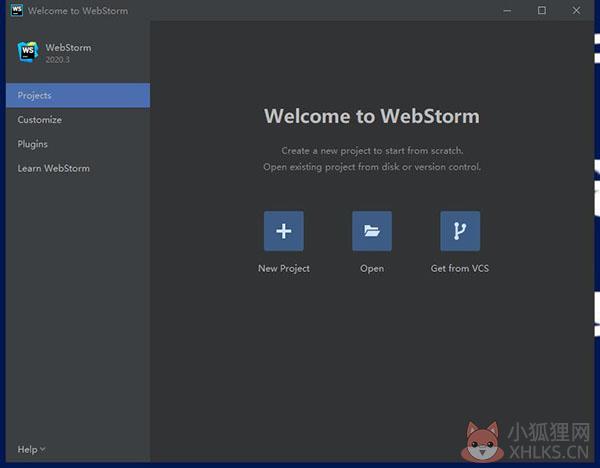Click the New Project plus icon
The height and width of the screenshot is (468, 600).
click(284, 231)
